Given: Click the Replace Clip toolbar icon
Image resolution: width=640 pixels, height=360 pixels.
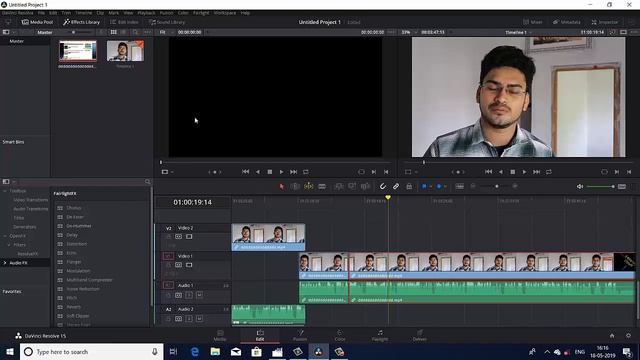Looking at the screenshot, I should pyautogui.click(x=365, y=187).
